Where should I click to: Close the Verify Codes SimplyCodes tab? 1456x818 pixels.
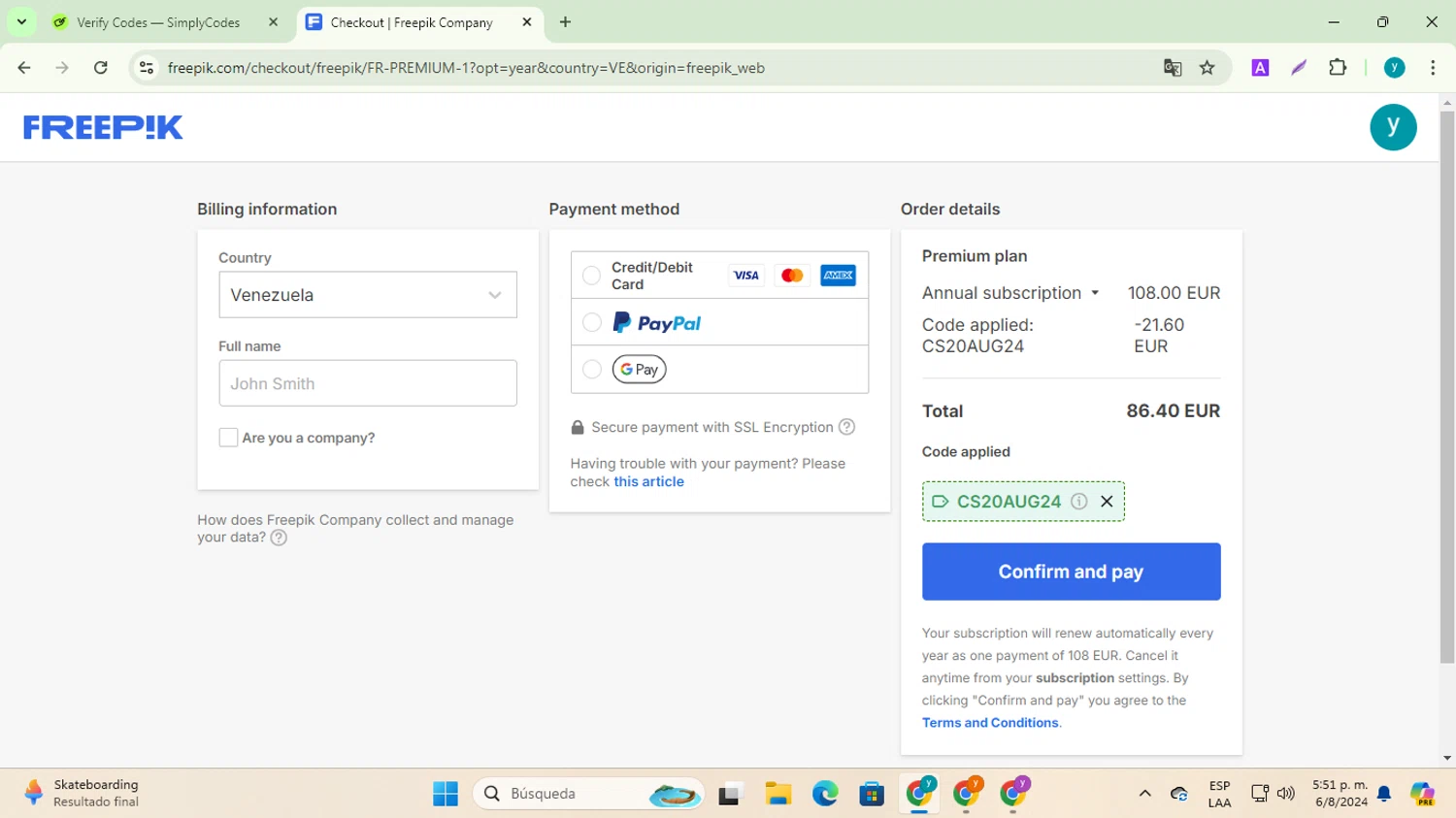pyautogui.click(x=273, y=22)
